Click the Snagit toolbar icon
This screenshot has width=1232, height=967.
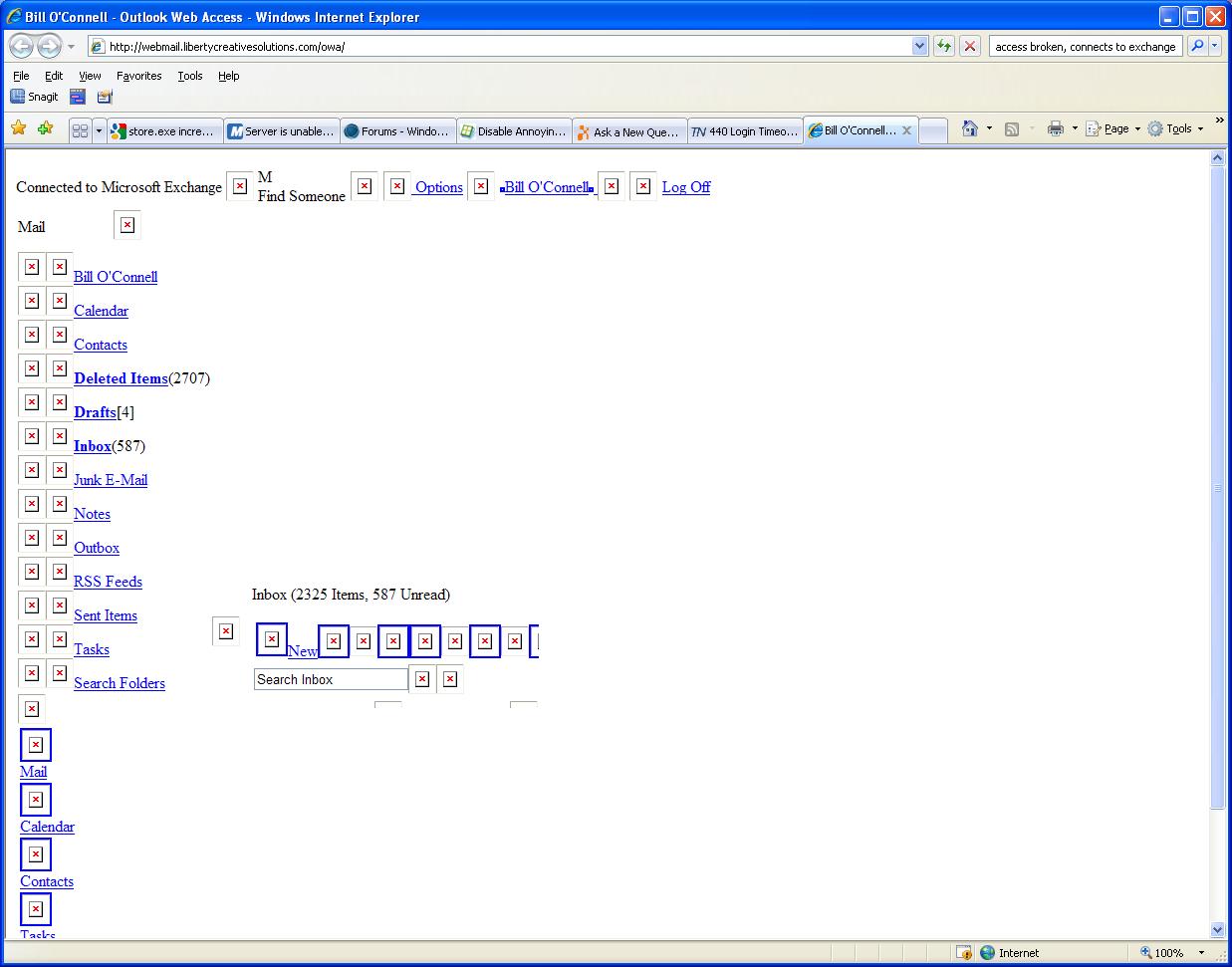tap(34, 97)
